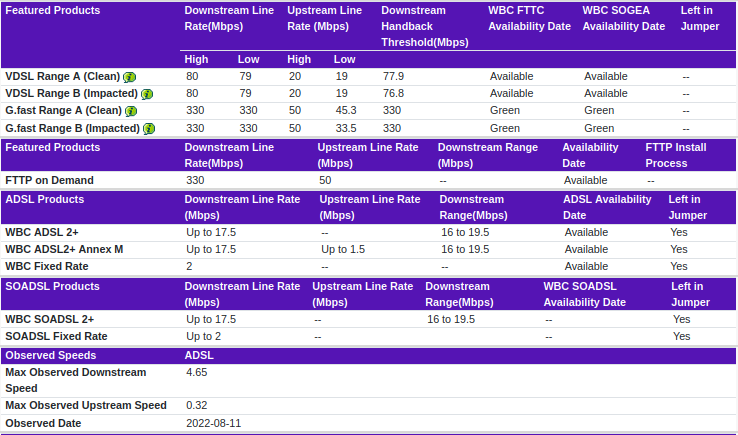Click the 77.9 handback threshold value
Image resolution: width=738 pixels, height=435 pixels.
click(x=393, y=76)
